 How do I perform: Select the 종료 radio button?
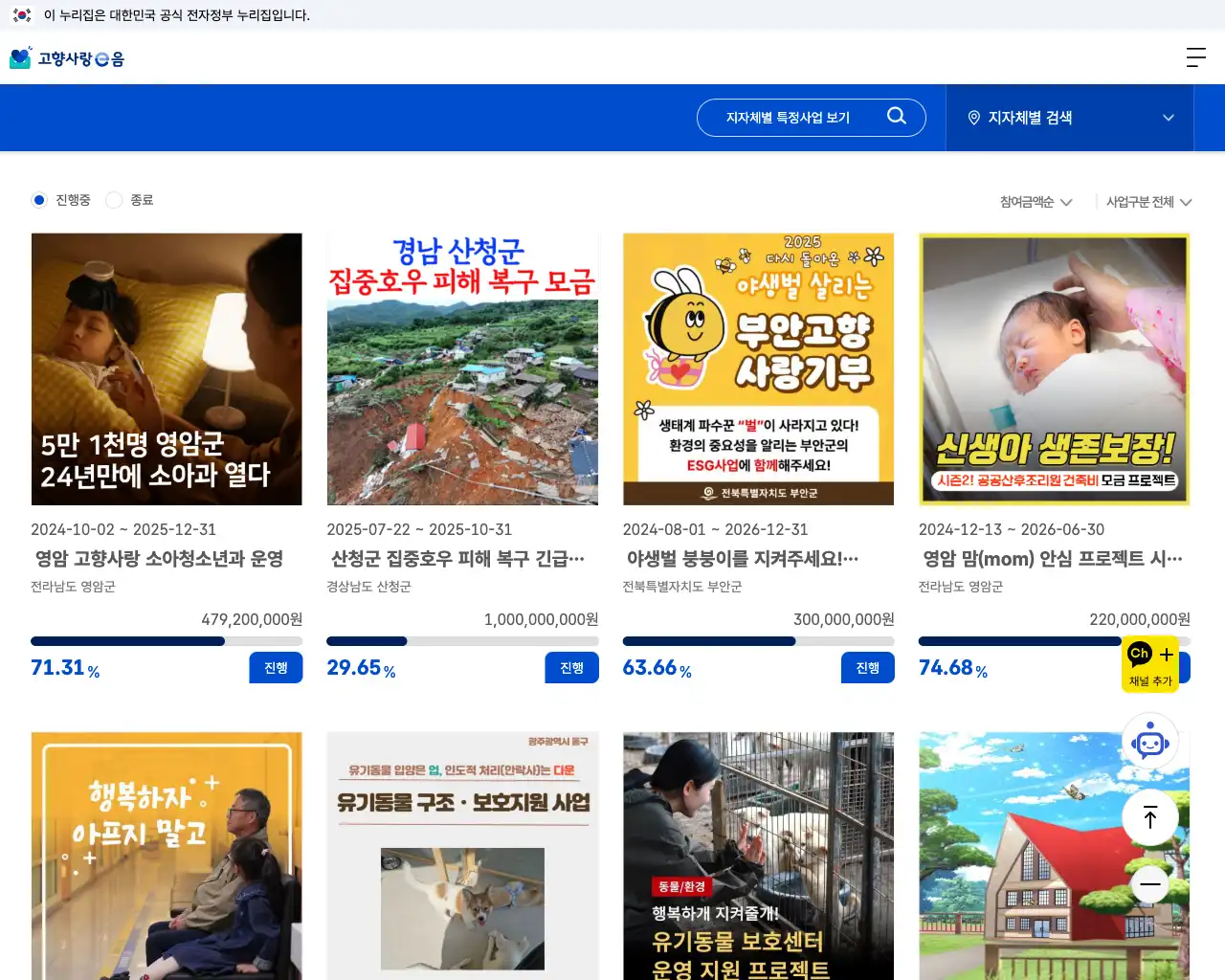(114, 200)
